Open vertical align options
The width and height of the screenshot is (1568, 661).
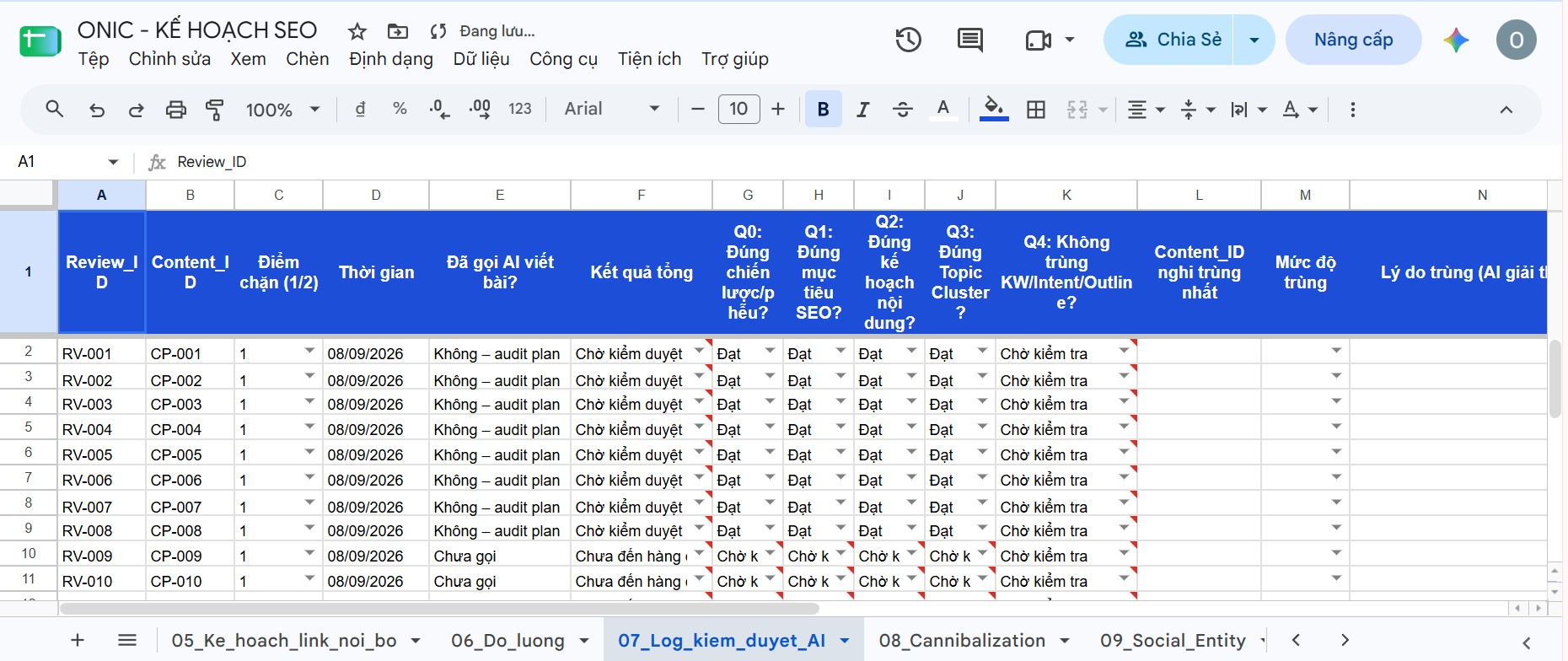coord(1198,110)
